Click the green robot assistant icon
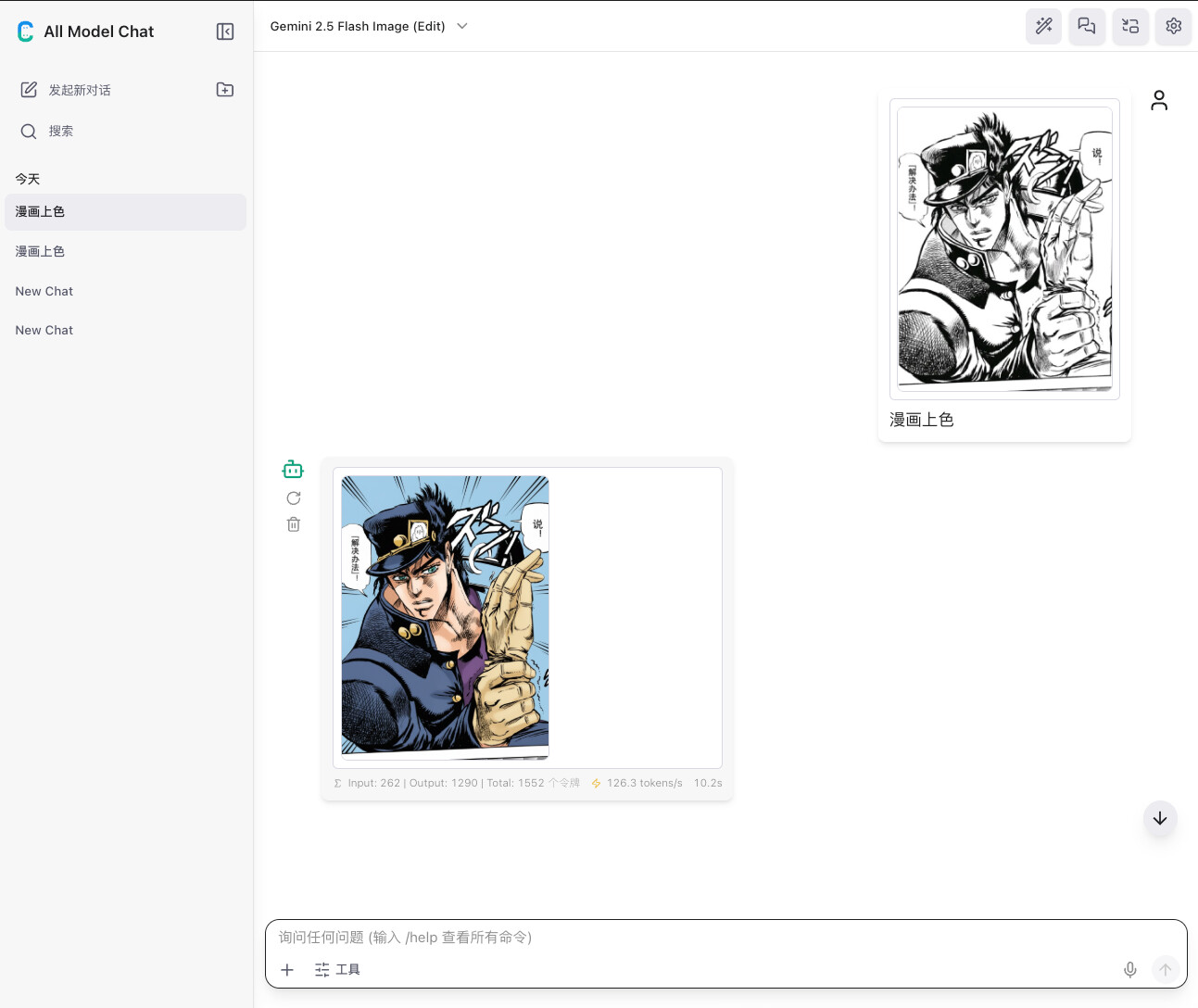 (x=293, y=470)
